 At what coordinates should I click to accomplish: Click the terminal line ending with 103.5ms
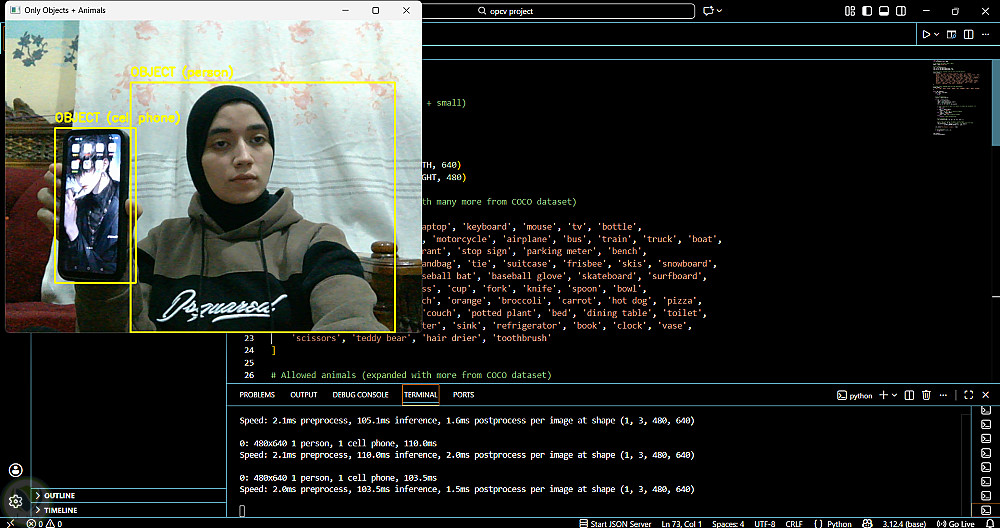click(338, 478)
